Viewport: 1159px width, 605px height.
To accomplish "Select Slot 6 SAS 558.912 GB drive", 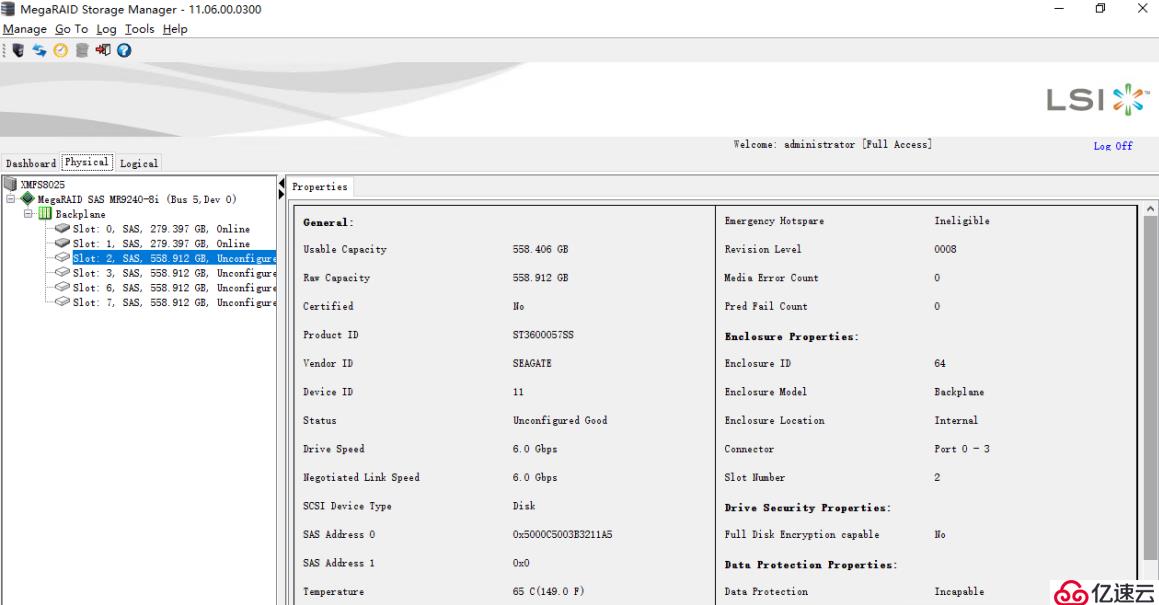I will click(x=174, y=288).
